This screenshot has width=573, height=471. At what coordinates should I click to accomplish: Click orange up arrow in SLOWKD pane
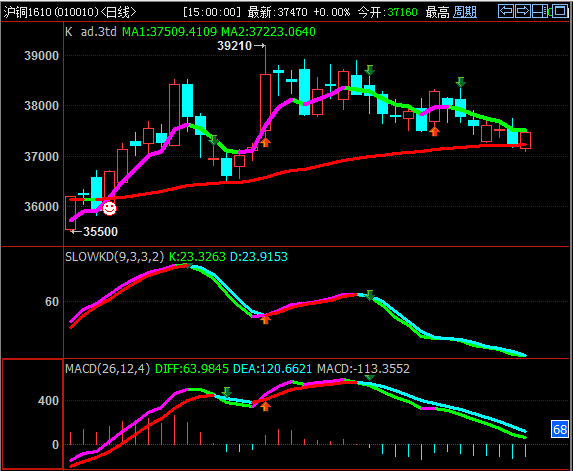pyautogui.click(x=265, y=320)
